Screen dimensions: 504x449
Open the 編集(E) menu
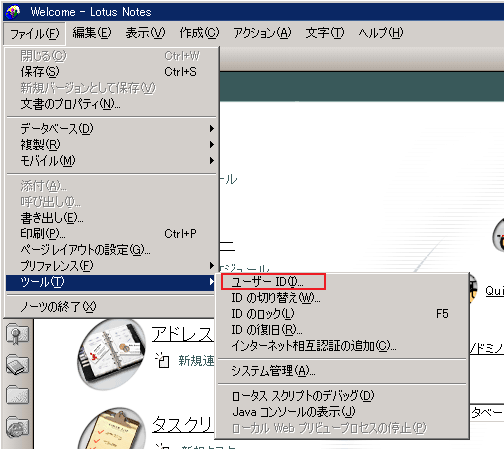[92, 33]
